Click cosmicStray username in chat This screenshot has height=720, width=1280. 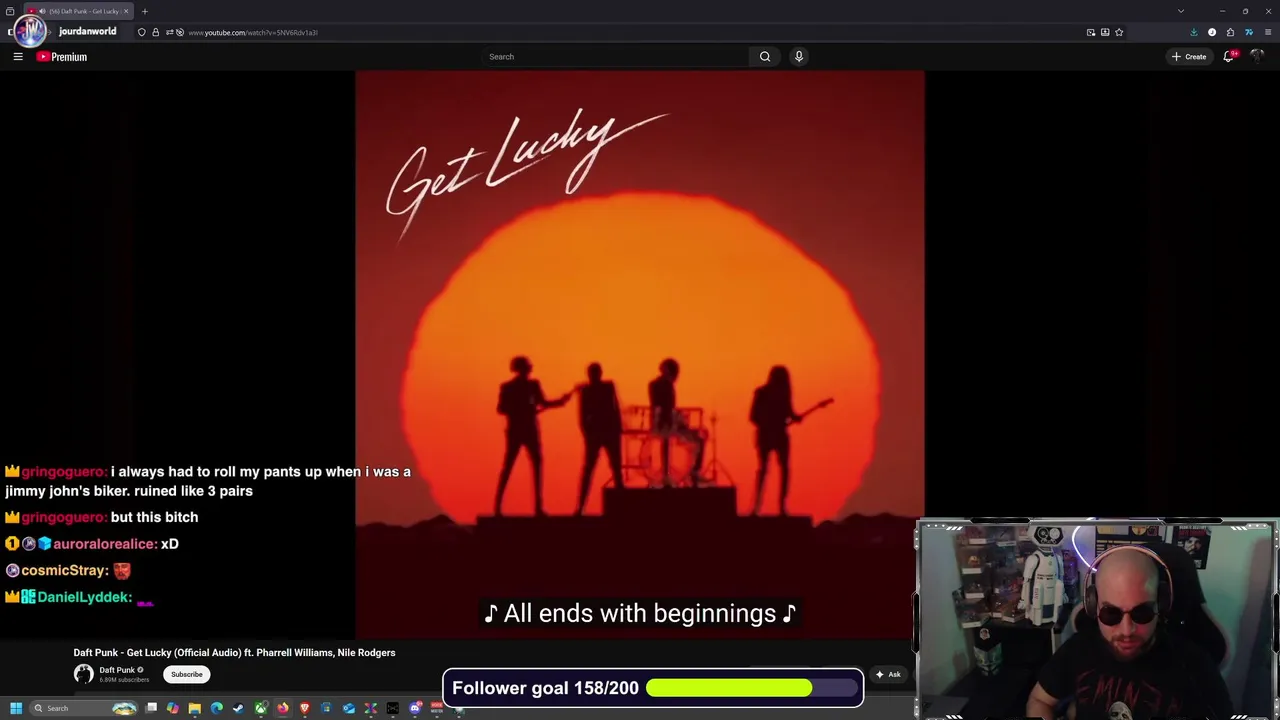point(64,570)
